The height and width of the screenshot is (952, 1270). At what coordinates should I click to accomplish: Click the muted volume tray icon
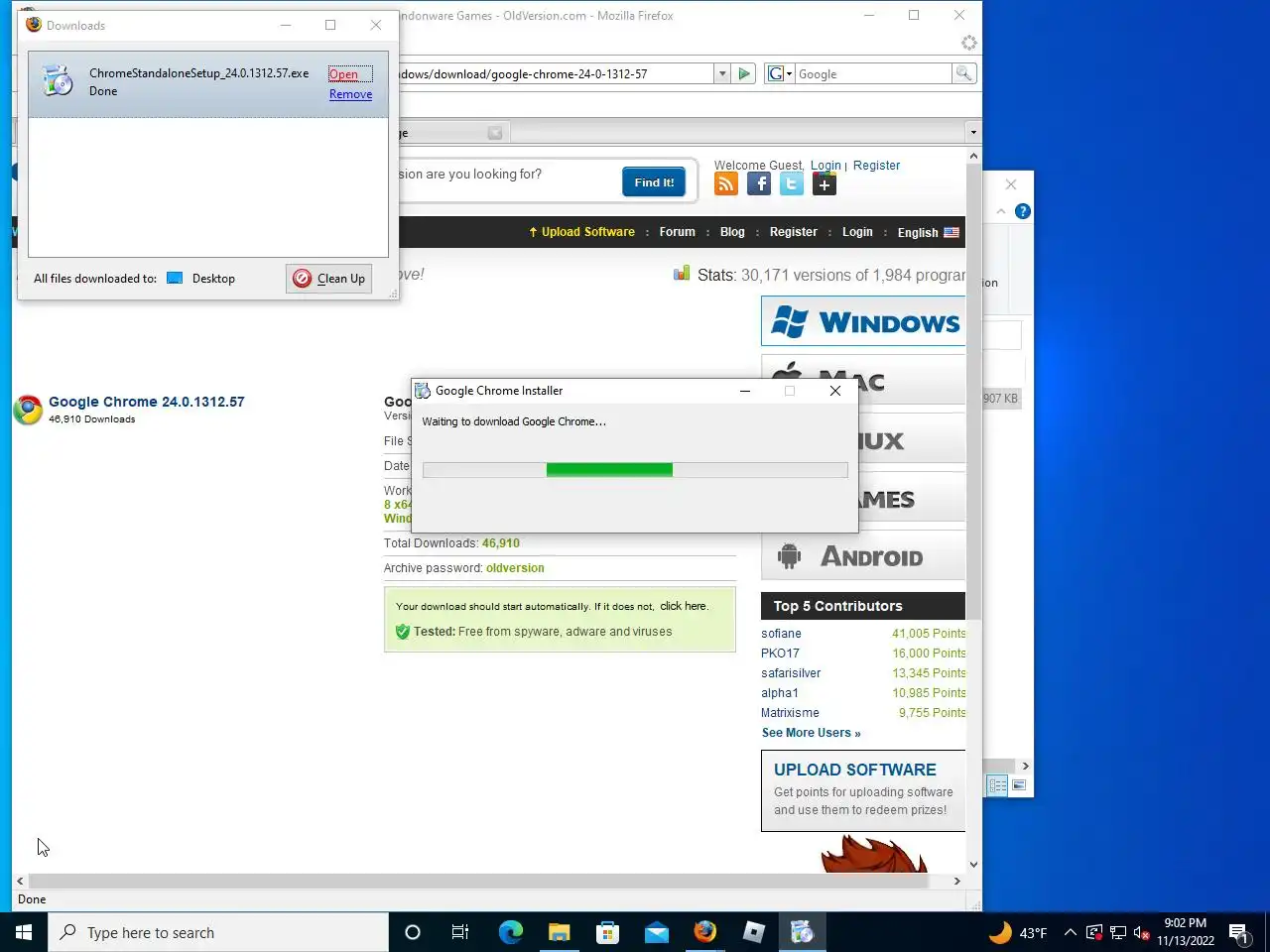click(x=1142, y=932)
